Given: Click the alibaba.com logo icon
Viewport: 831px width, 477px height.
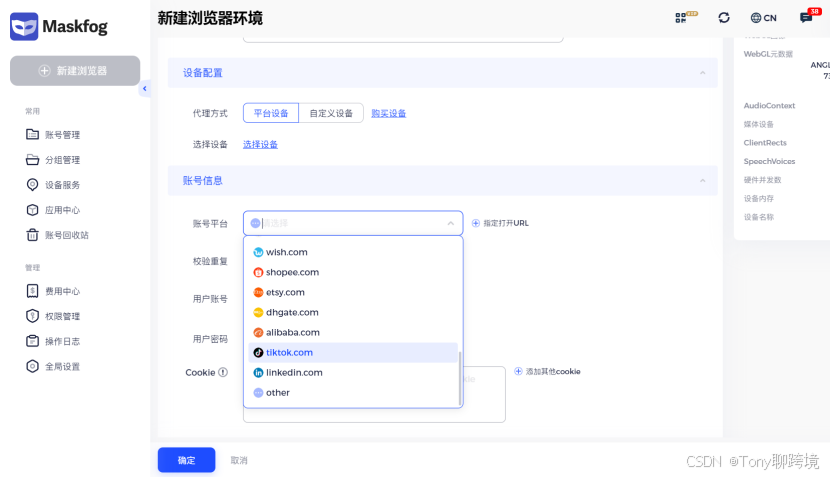Looking at the screenshot, I should click(x=258, y=333).
